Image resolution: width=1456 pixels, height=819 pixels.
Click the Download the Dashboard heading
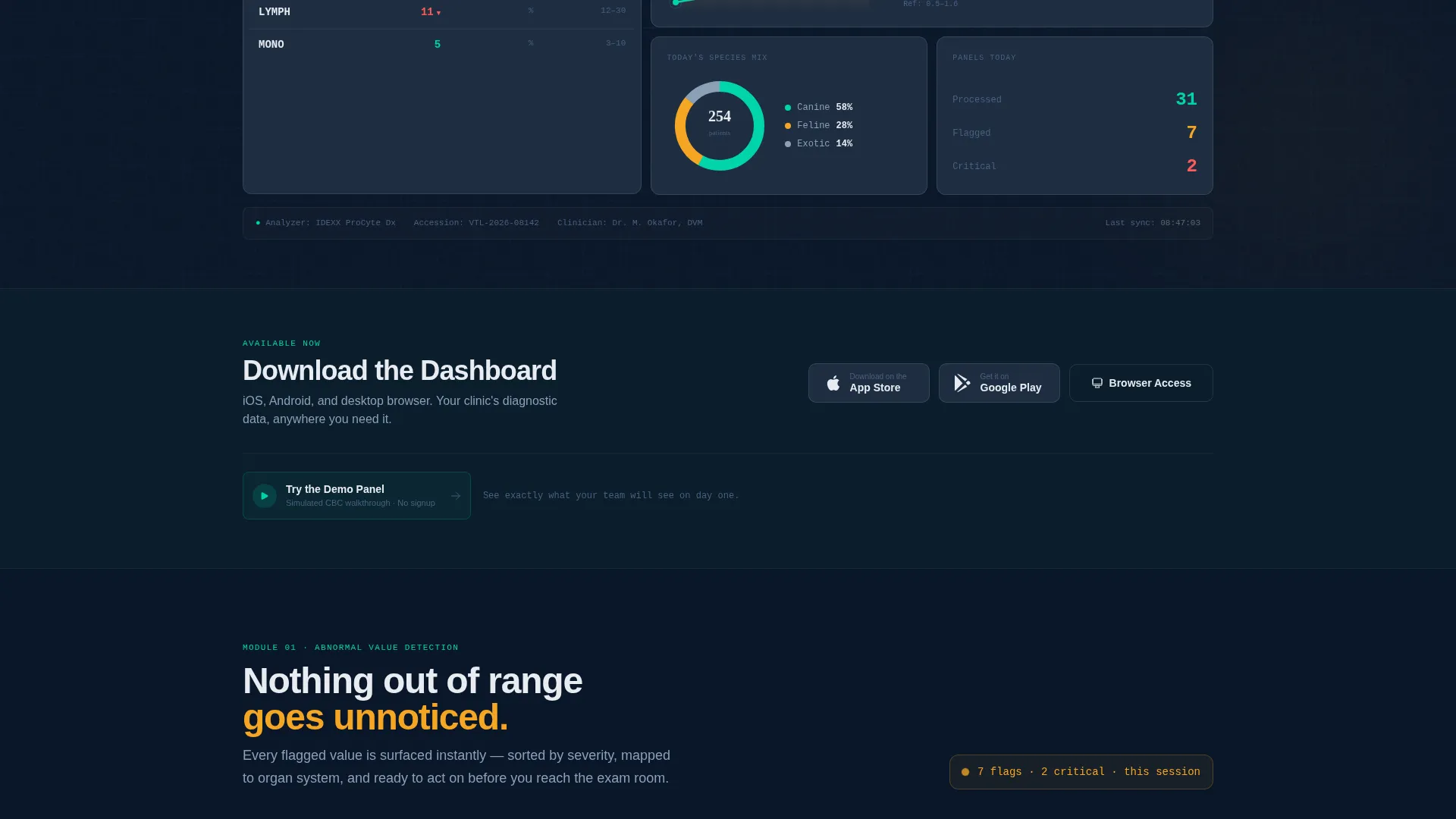pyautogui.click(x=400, y=371)
